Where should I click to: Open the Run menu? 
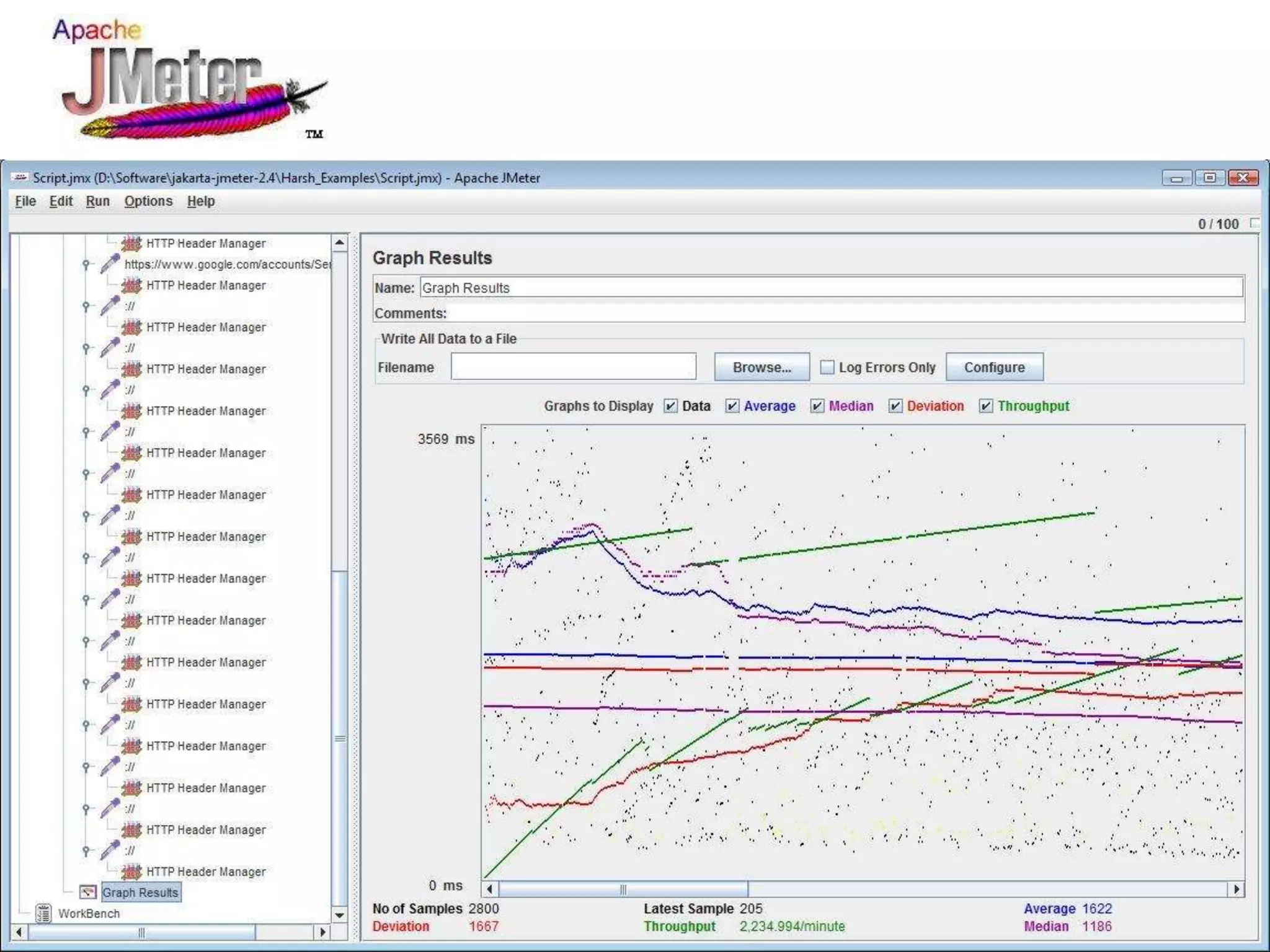click(97, 201)
